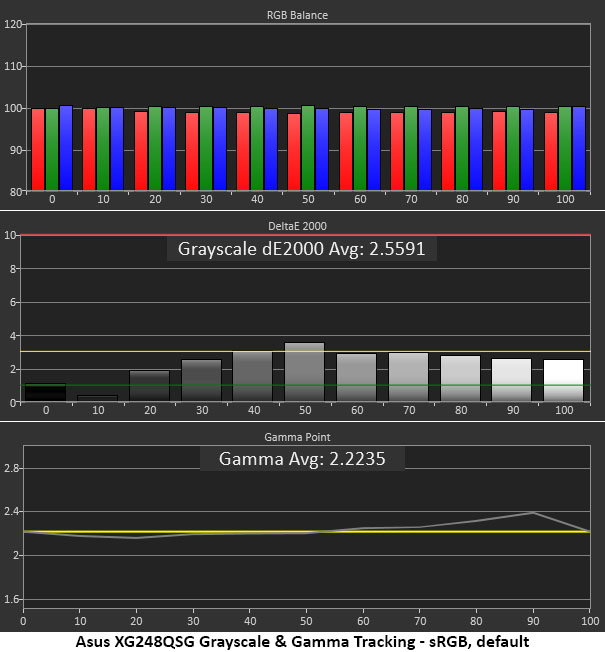Select the blue bar at 50 in RGB Balance
Screen dimensions: 605x652
click(x=322, y=150)
